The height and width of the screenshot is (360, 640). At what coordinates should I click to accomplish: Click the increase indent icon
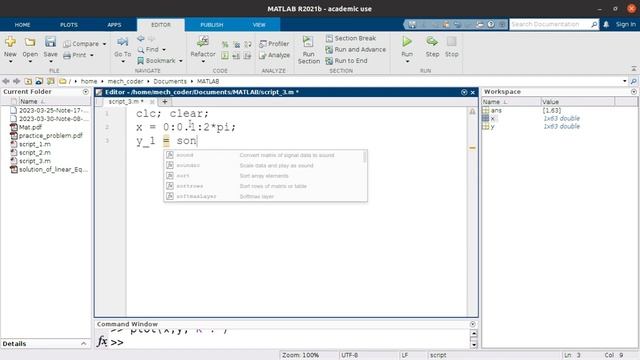[x=236, y=56]
